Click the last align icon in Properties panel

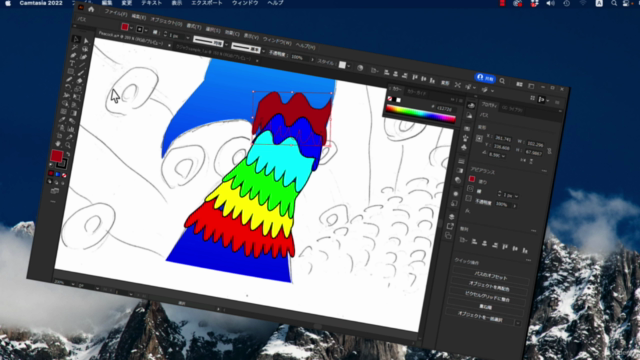525,250
